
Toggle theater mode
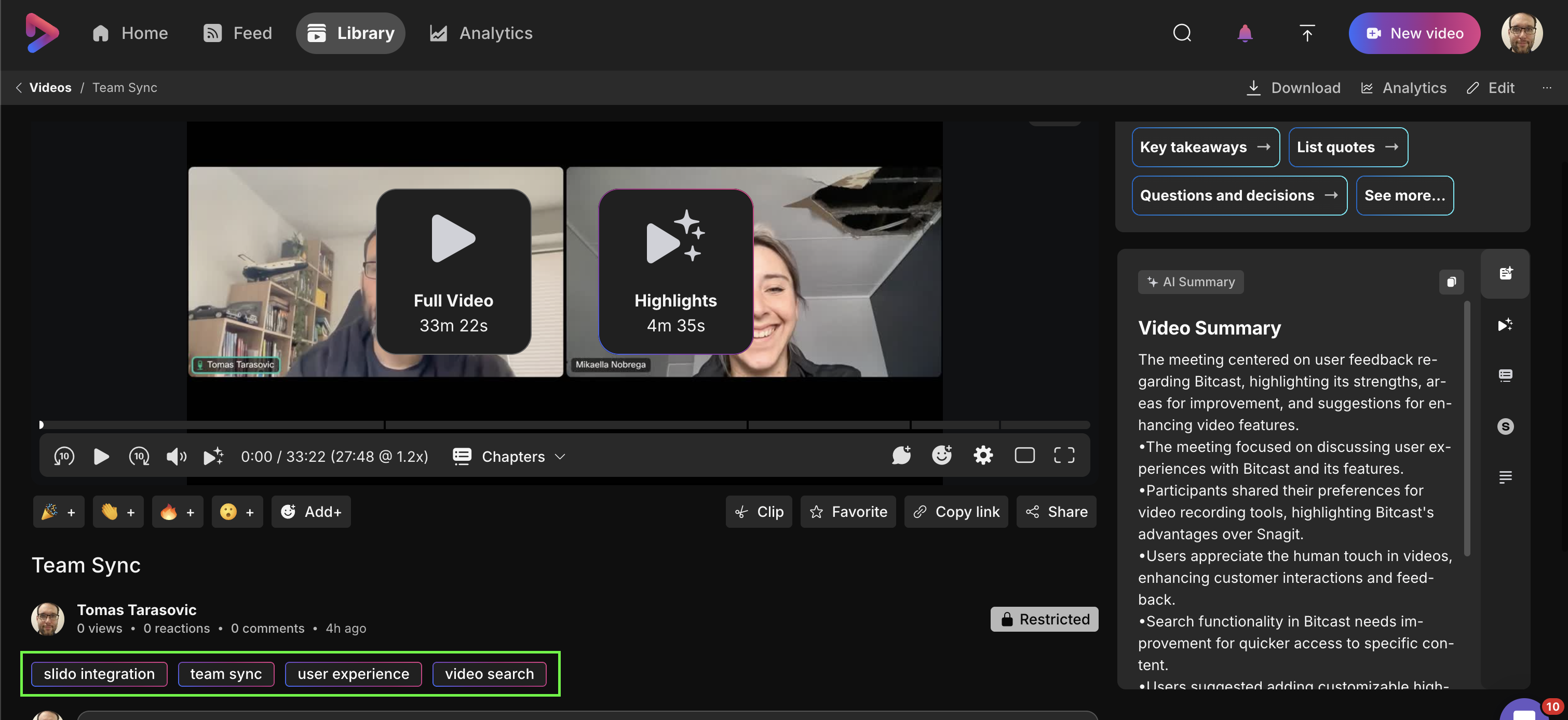[1024, 455]
